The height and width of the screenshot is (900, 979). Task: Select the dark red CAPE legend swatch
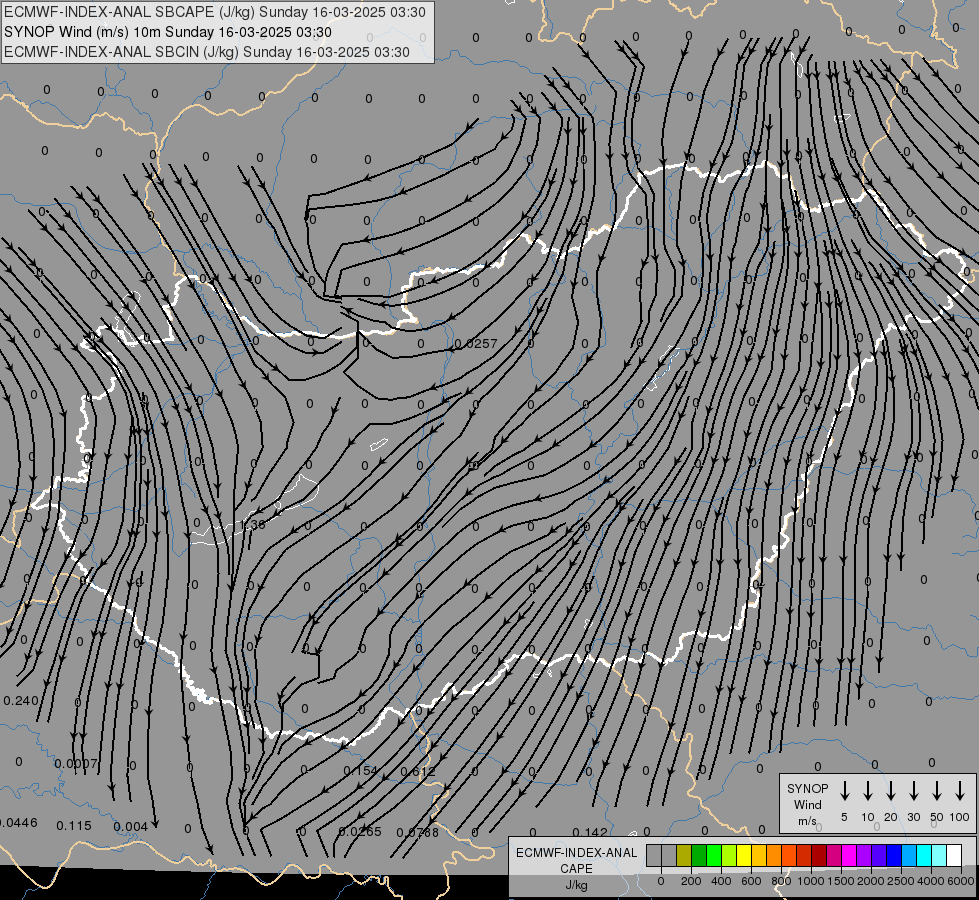point(819,855)
